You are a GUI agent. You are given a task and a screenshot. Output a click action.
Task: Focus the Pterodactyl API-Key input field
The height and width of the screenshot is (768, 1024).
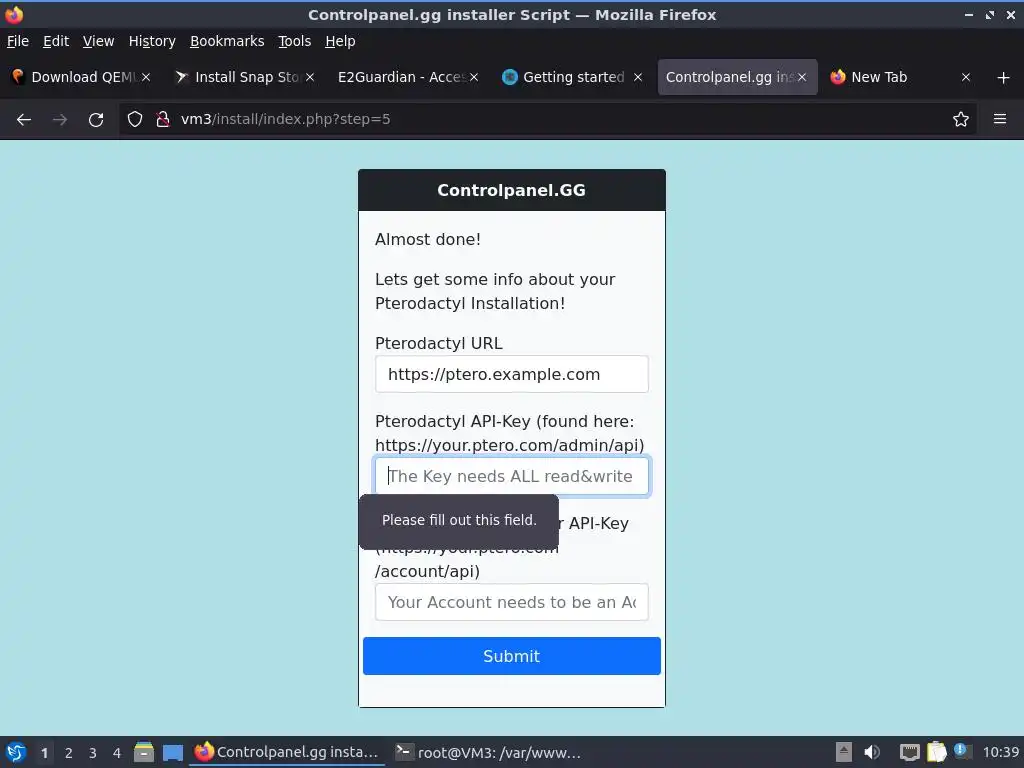511,476
